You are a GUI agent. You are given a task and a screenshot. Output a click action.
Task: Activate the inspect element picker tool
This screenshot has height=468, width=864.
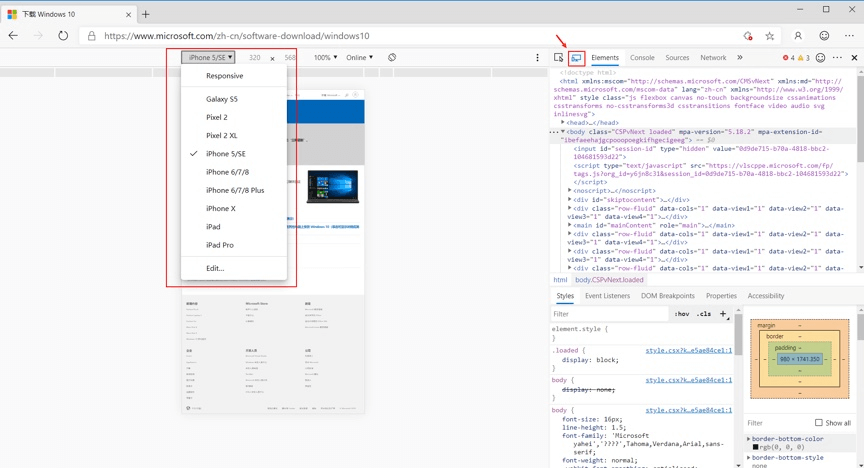(559, 58)
